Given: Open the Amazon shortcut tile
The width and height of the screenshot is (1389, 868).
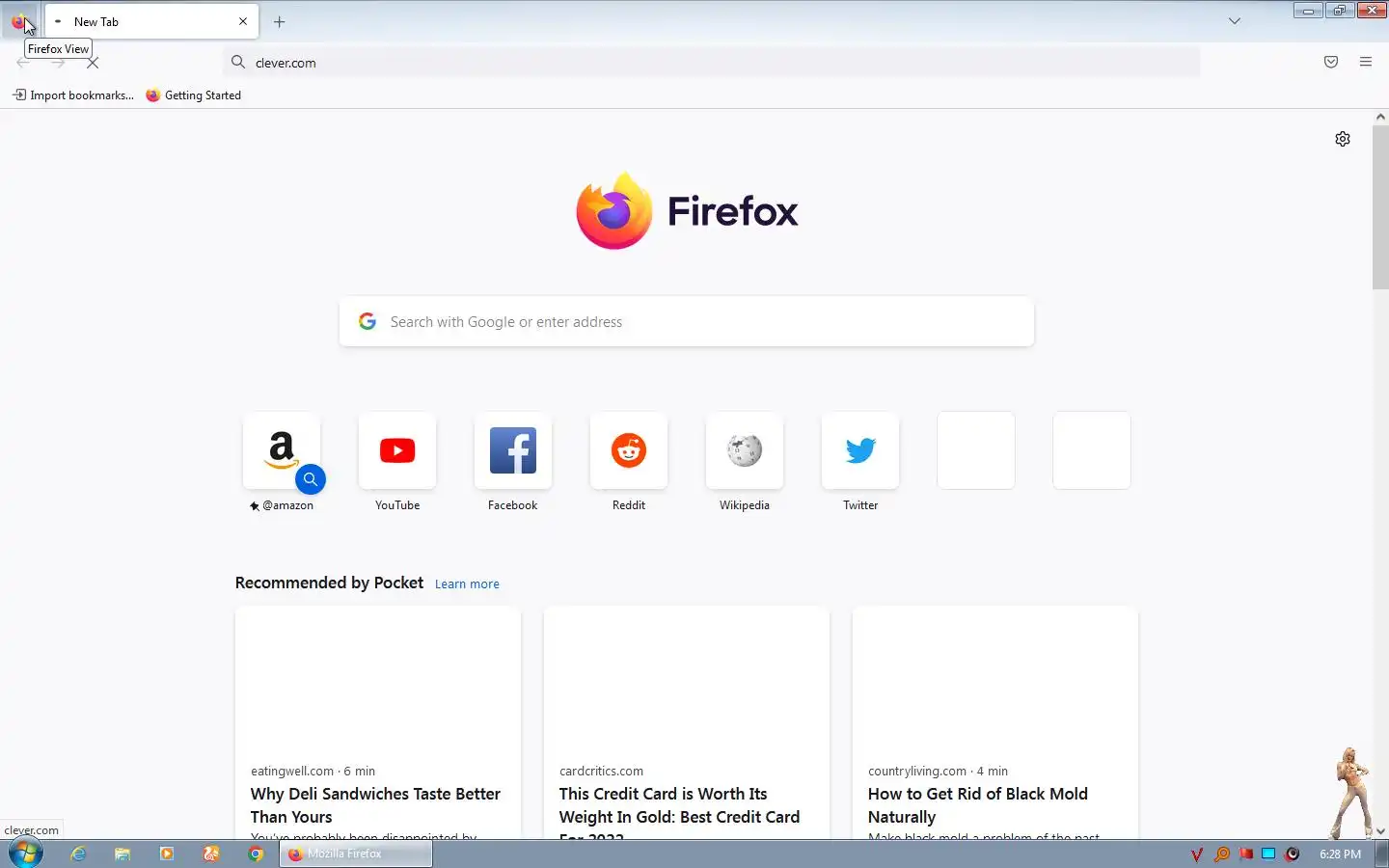Looking at the screenshot, I should (282, 450).
